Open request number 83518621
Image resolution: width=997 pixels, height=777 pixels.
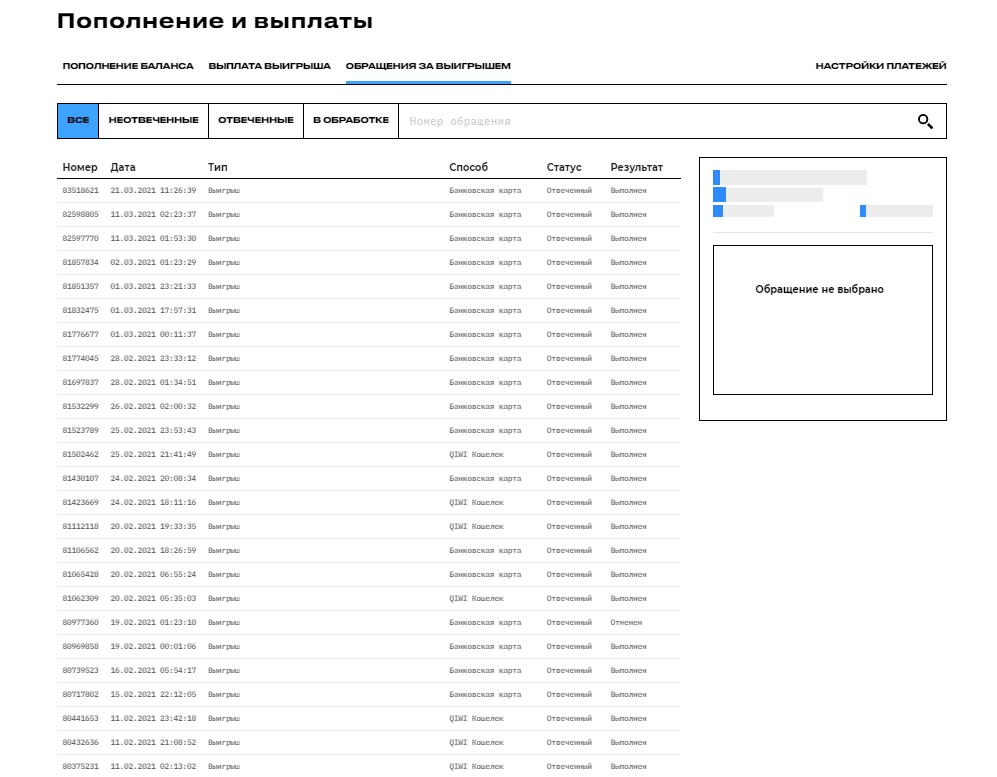click(369, 191)
